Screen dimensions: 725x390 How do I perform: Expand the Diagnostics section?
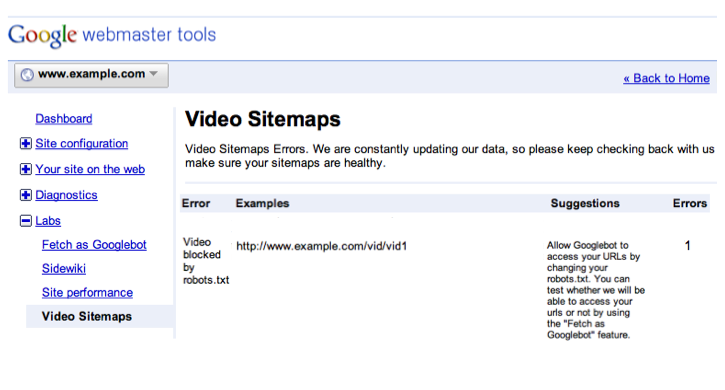pyautogui.click(x=26, y=195)
